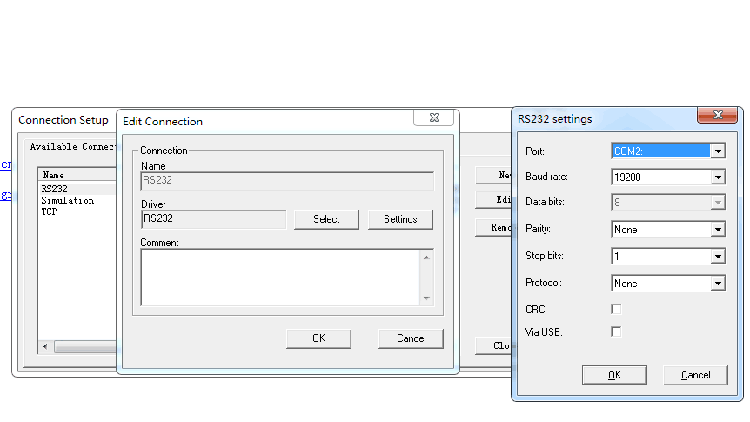This screenshot has width=750, height=422.
Task: Expand the Stop bits dropdown
Action: (717, 256)
